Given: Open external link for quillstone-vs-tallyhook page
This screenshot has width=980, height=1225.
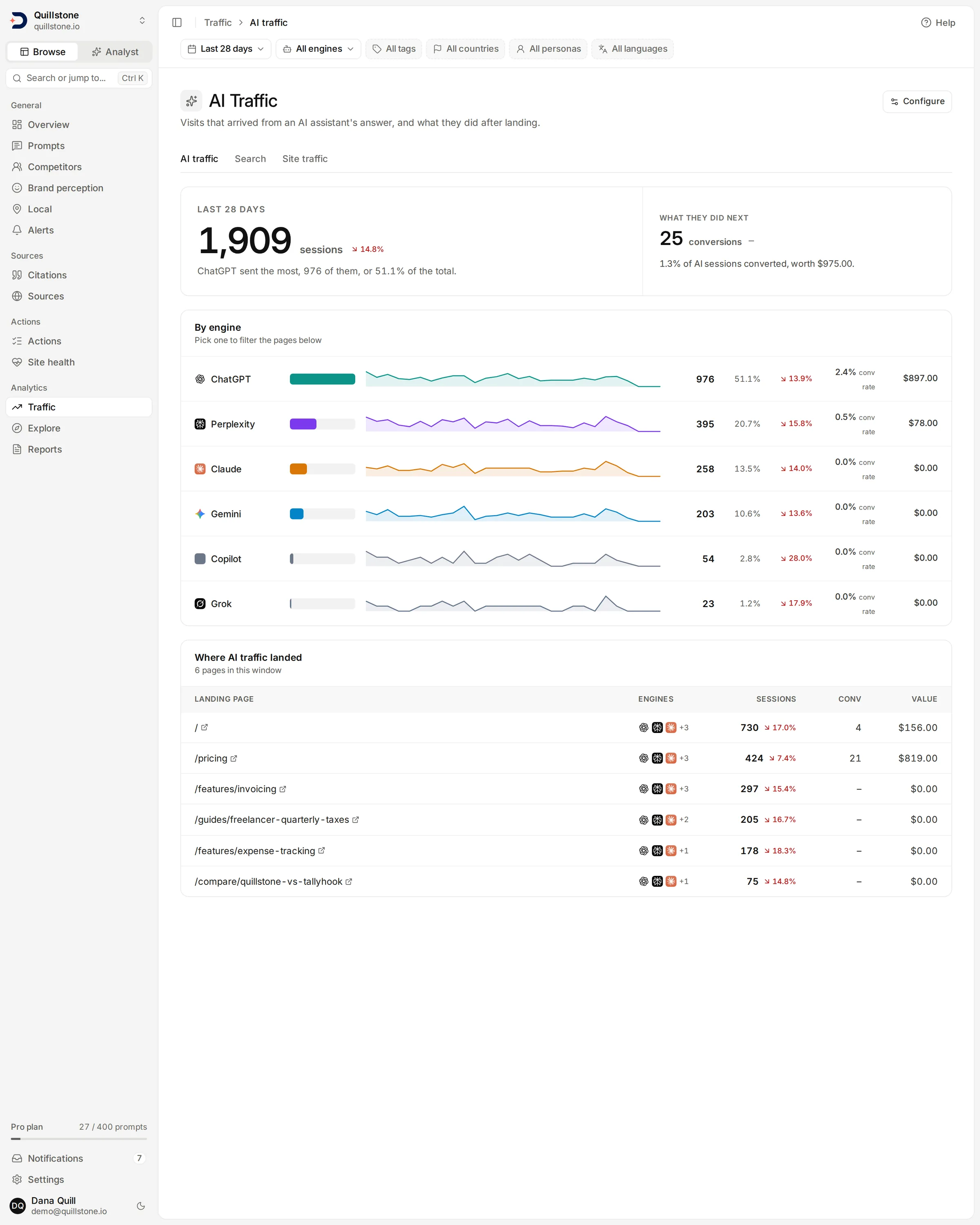Looking at the screenshot, I should pos(349,882).
